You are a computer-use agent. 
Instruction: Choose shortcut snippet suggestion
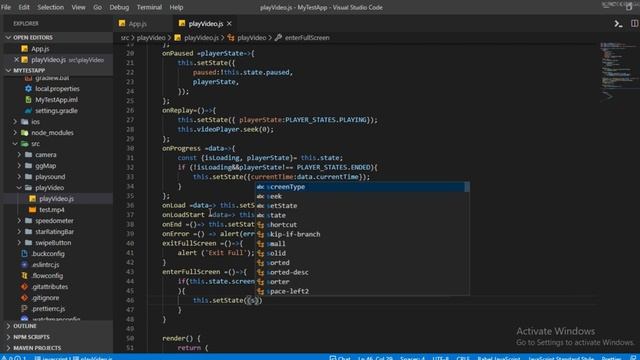coord(362,225)
